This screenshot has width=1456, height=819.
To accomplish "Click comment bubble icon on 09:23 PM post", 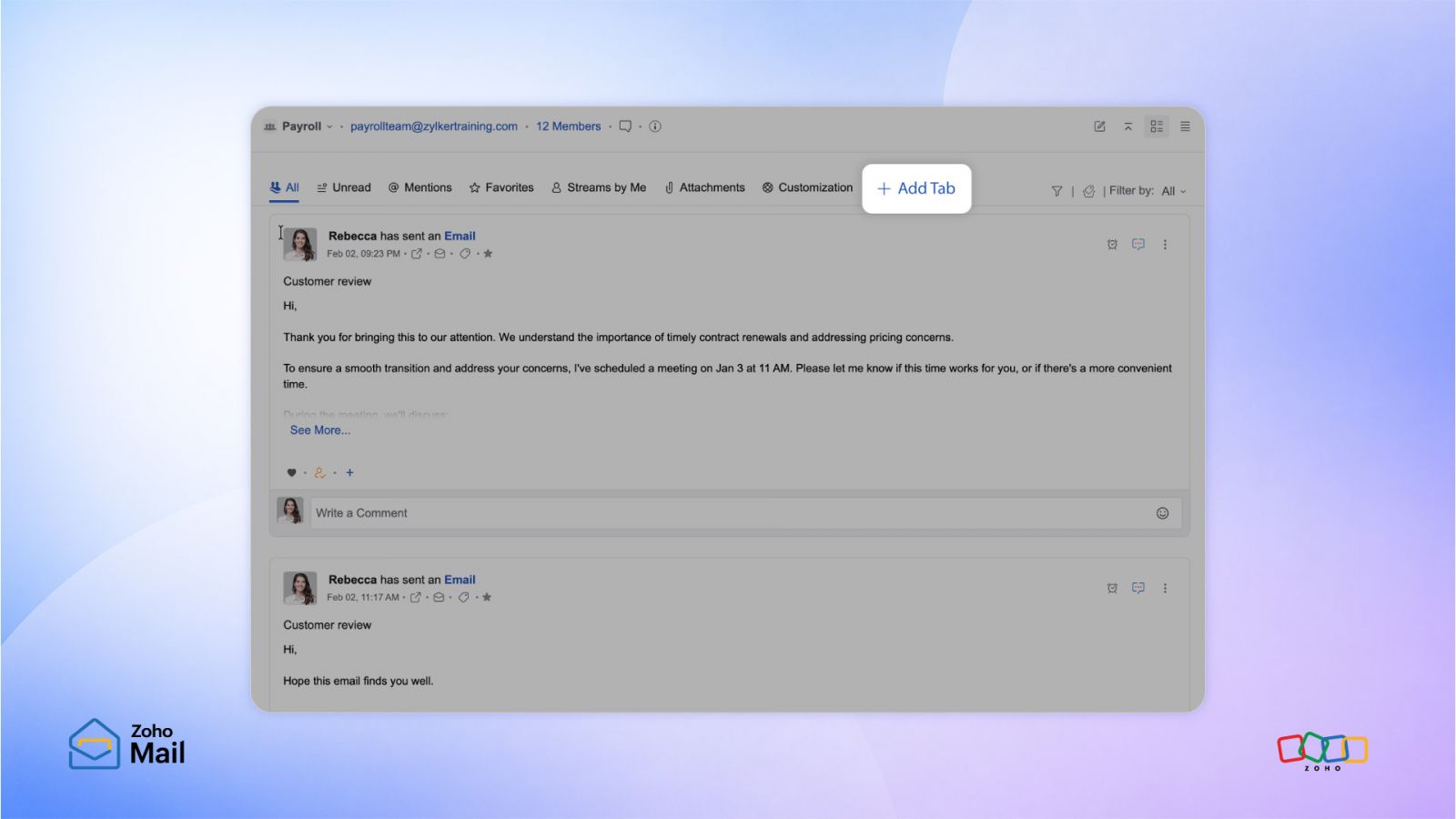I will 1138,245.
